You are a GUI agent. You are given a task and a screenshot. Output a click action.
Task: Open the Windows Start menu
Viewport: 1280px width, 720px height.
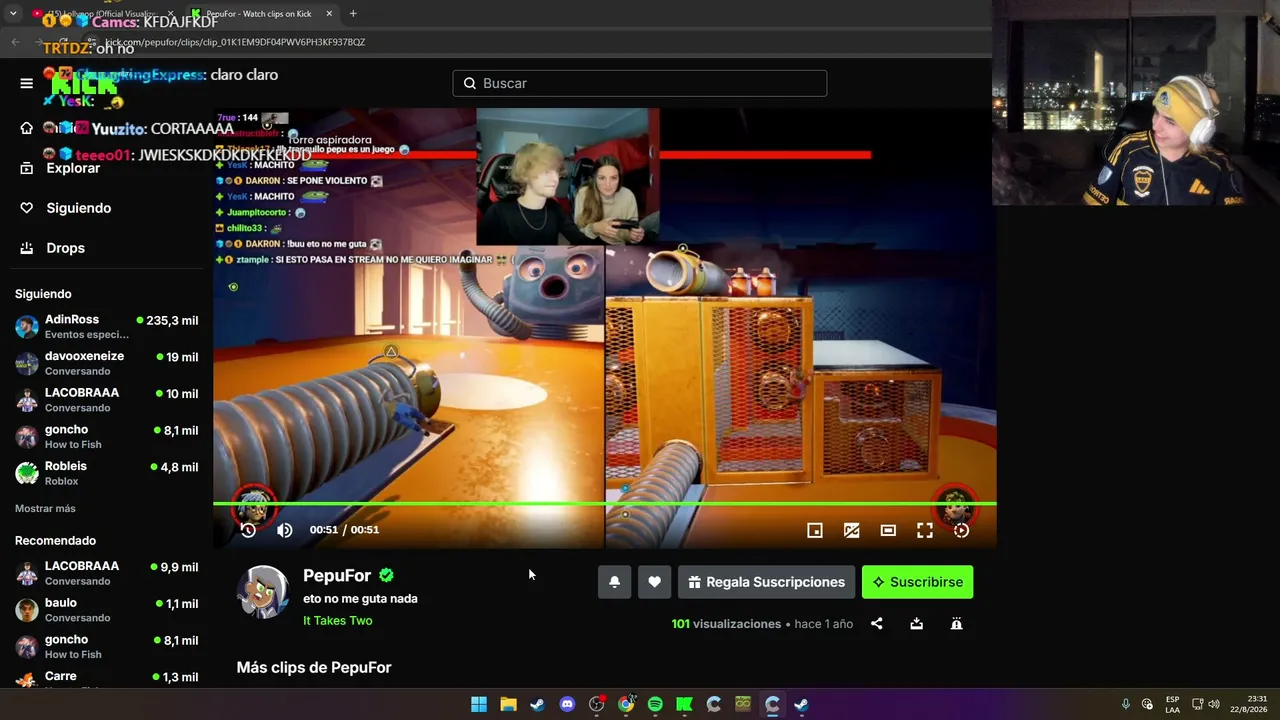click(x=479, y=704)
